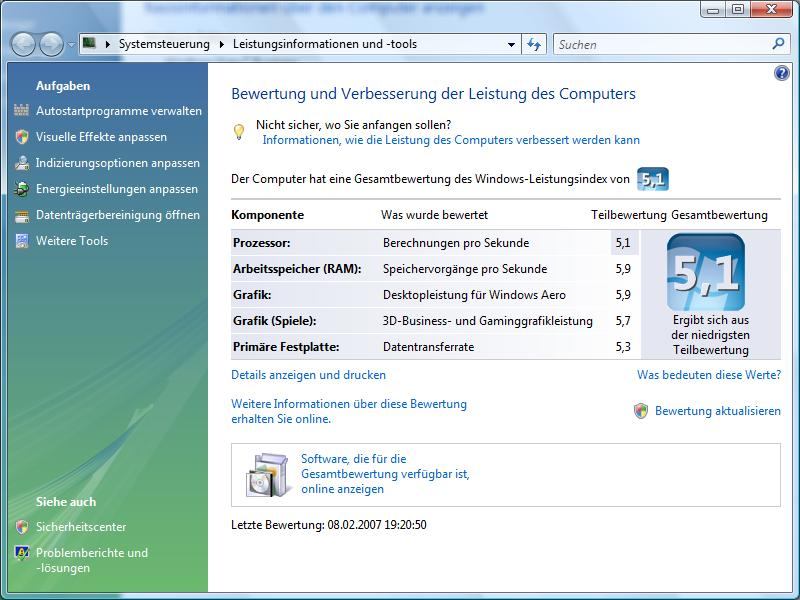
Task: Open the link on improving computer performance
Action: pyautogui.click(x=451, y=140)
